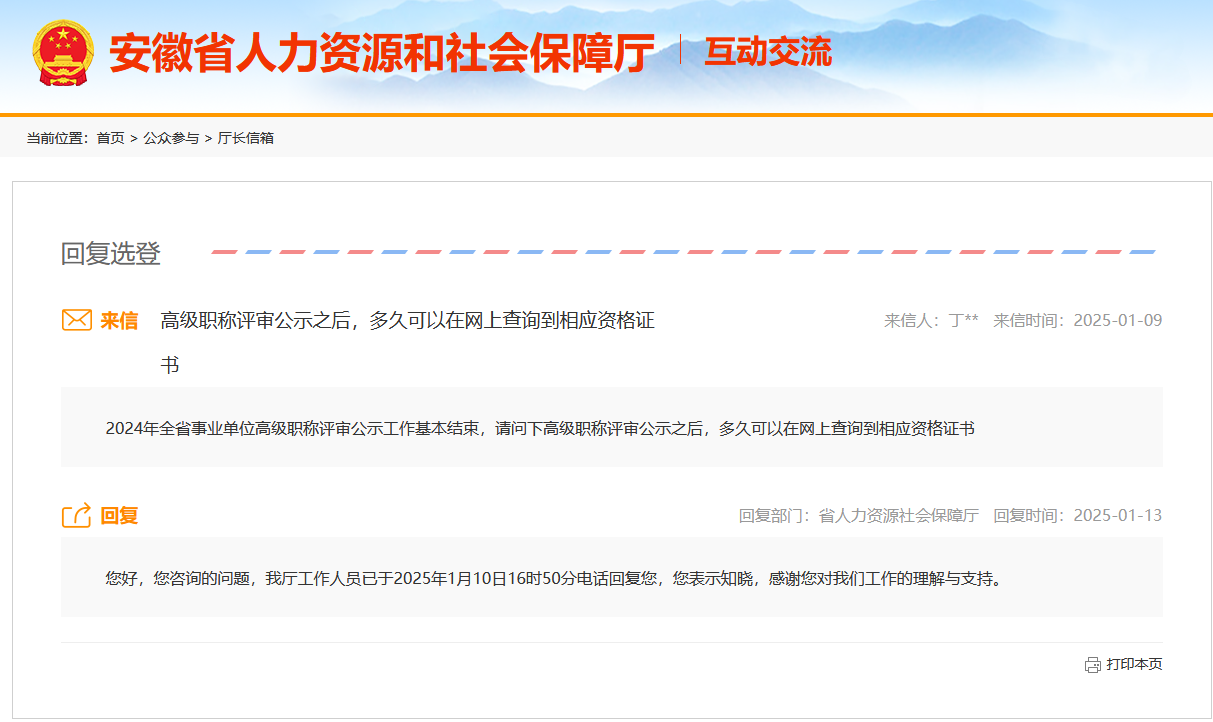Click the national emblem logo

click(64, 53)
